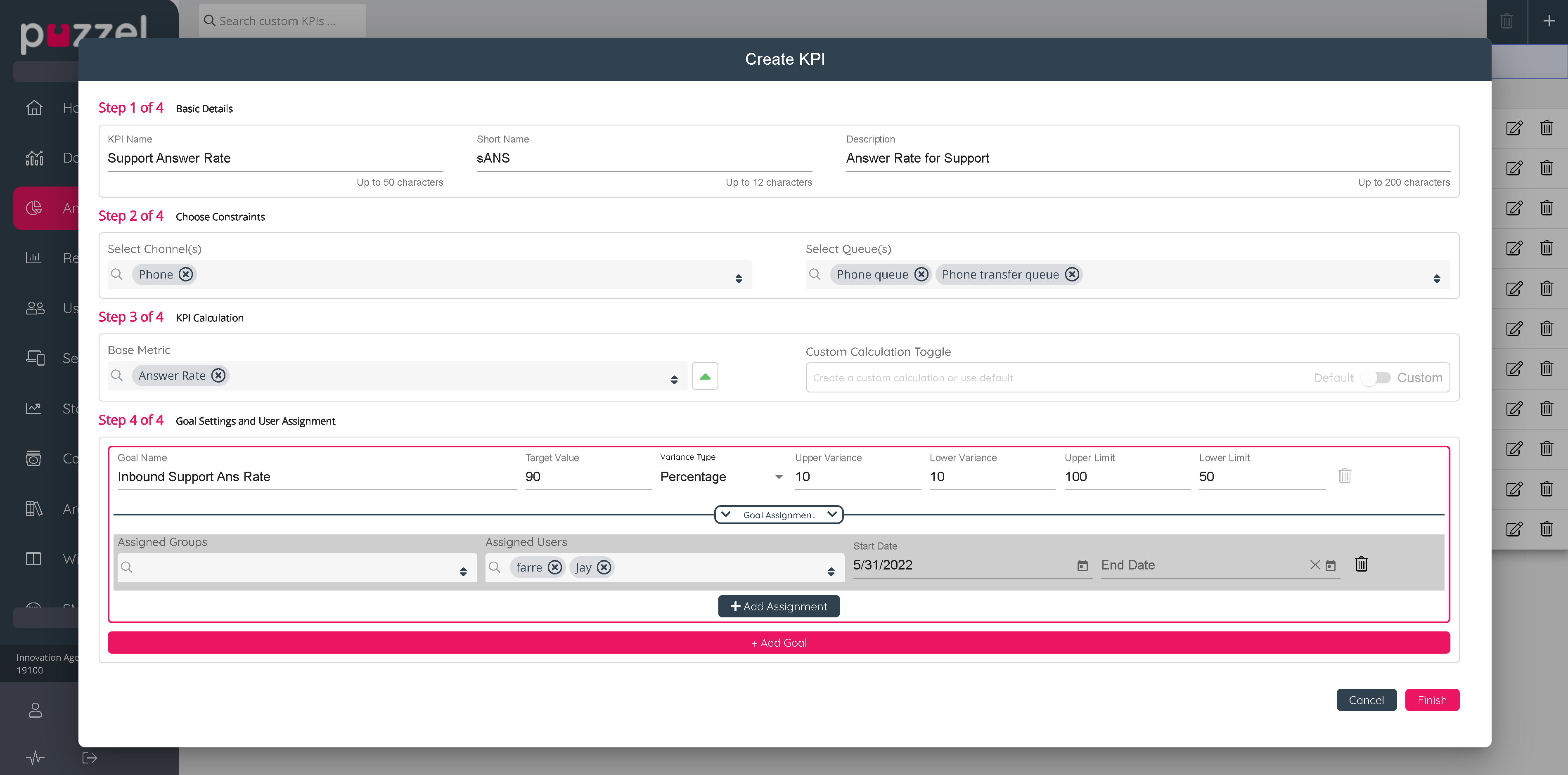Open the Home sidebar icon
The image size is (1568, 775).
[x=34, y=108]
